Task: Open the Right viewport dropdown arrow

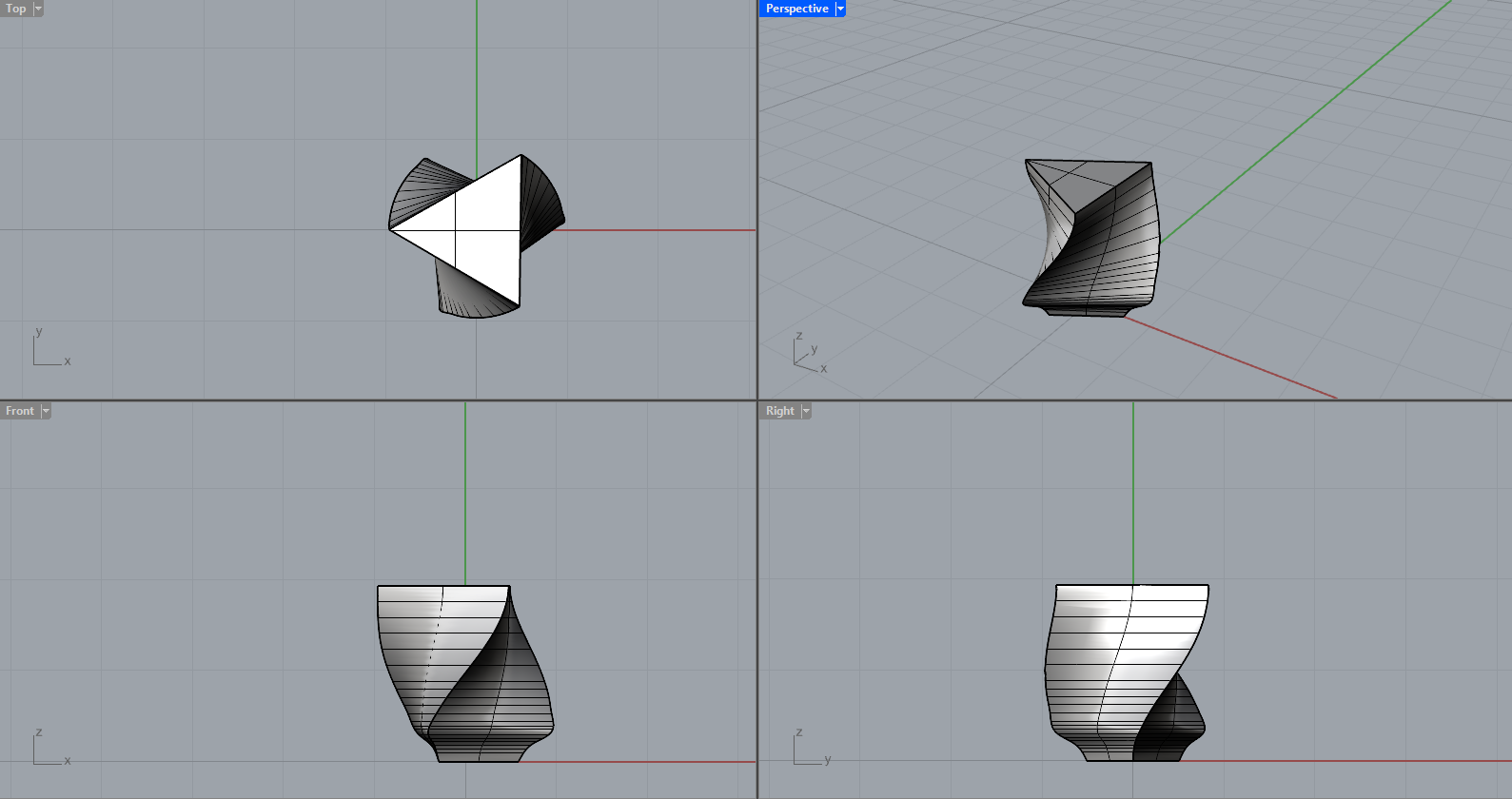Action: coord(806,411)
